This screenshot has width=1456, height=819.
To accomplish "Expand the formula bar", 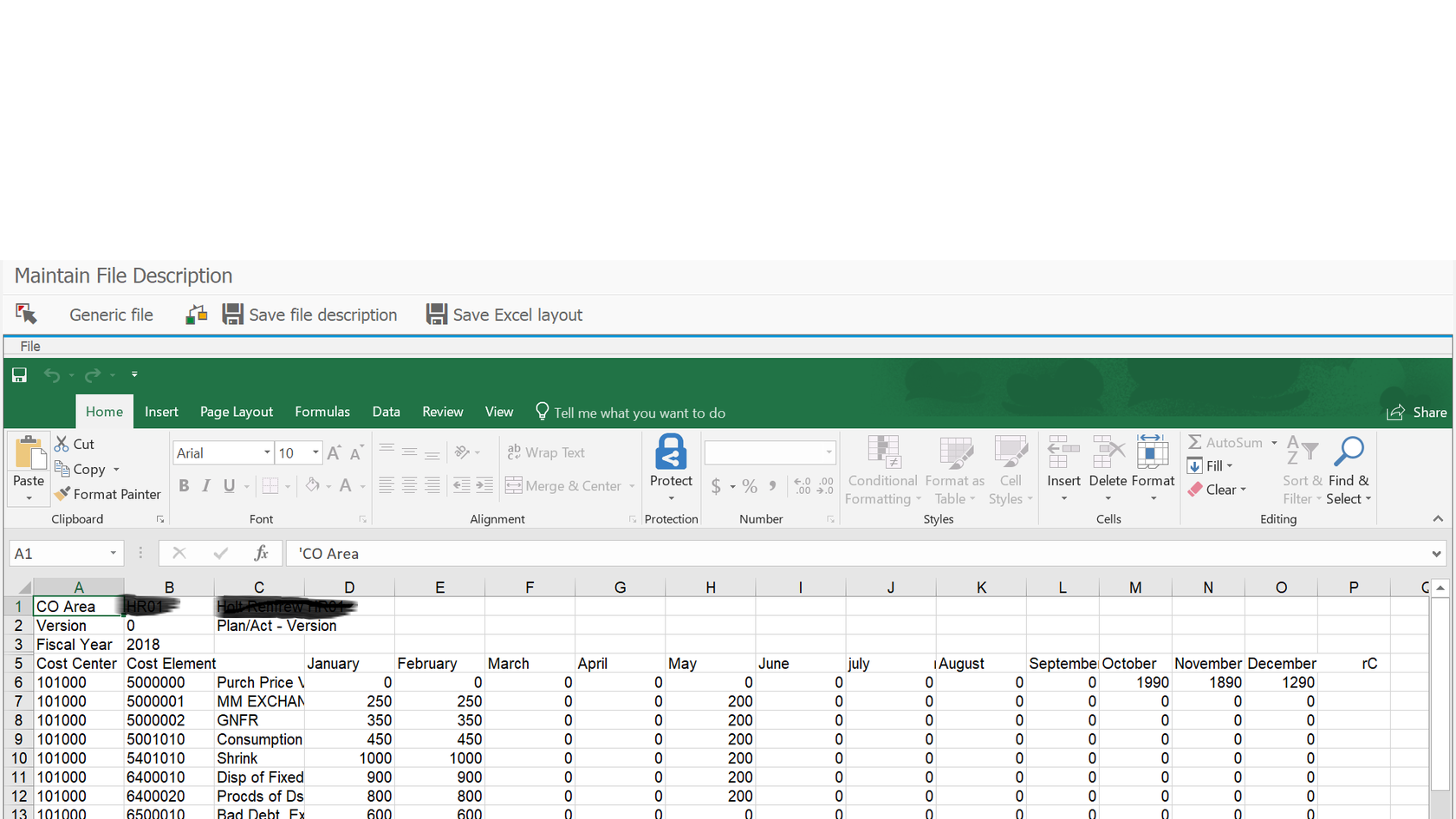I will [x=1436, y=553].
